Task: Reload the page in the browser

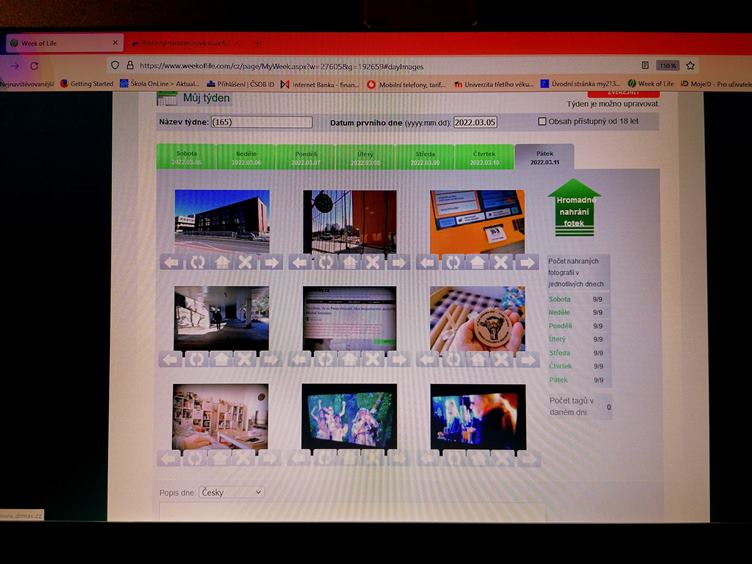Action: pos(34,66)
